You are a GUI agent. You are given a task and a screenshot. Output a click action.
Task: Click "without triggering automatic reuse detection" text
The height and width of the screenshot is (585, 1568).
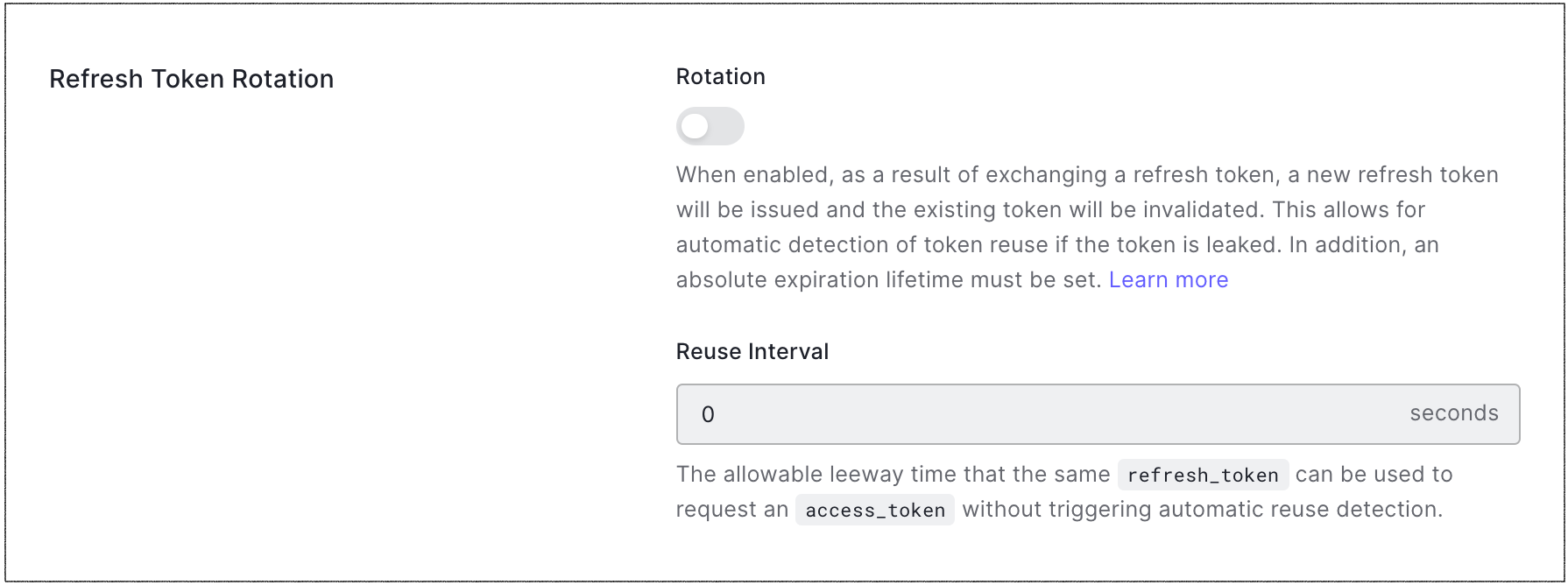pos(1202,509)
